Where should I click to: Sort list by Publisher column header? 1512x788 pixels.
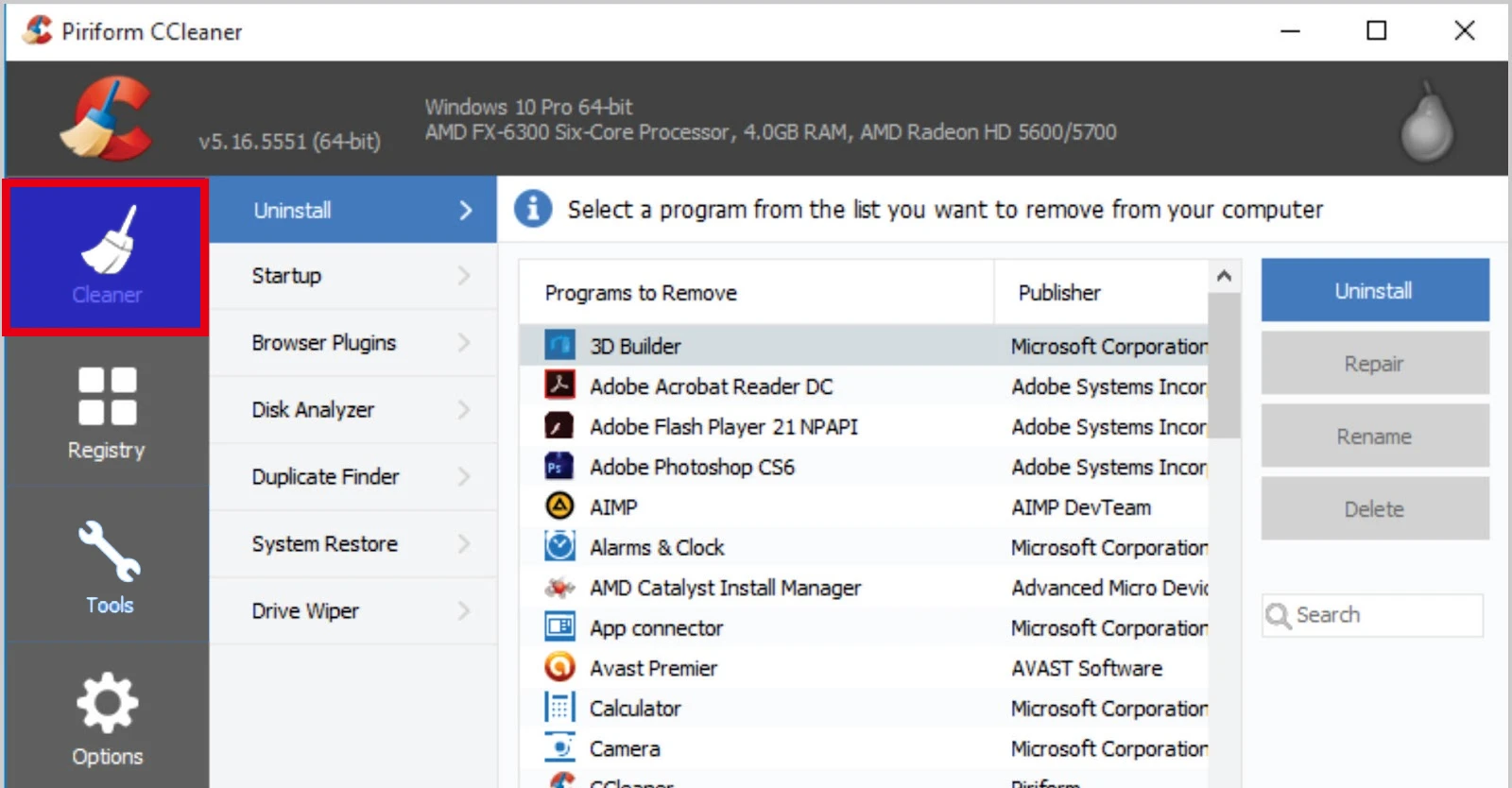(1059, 293)
